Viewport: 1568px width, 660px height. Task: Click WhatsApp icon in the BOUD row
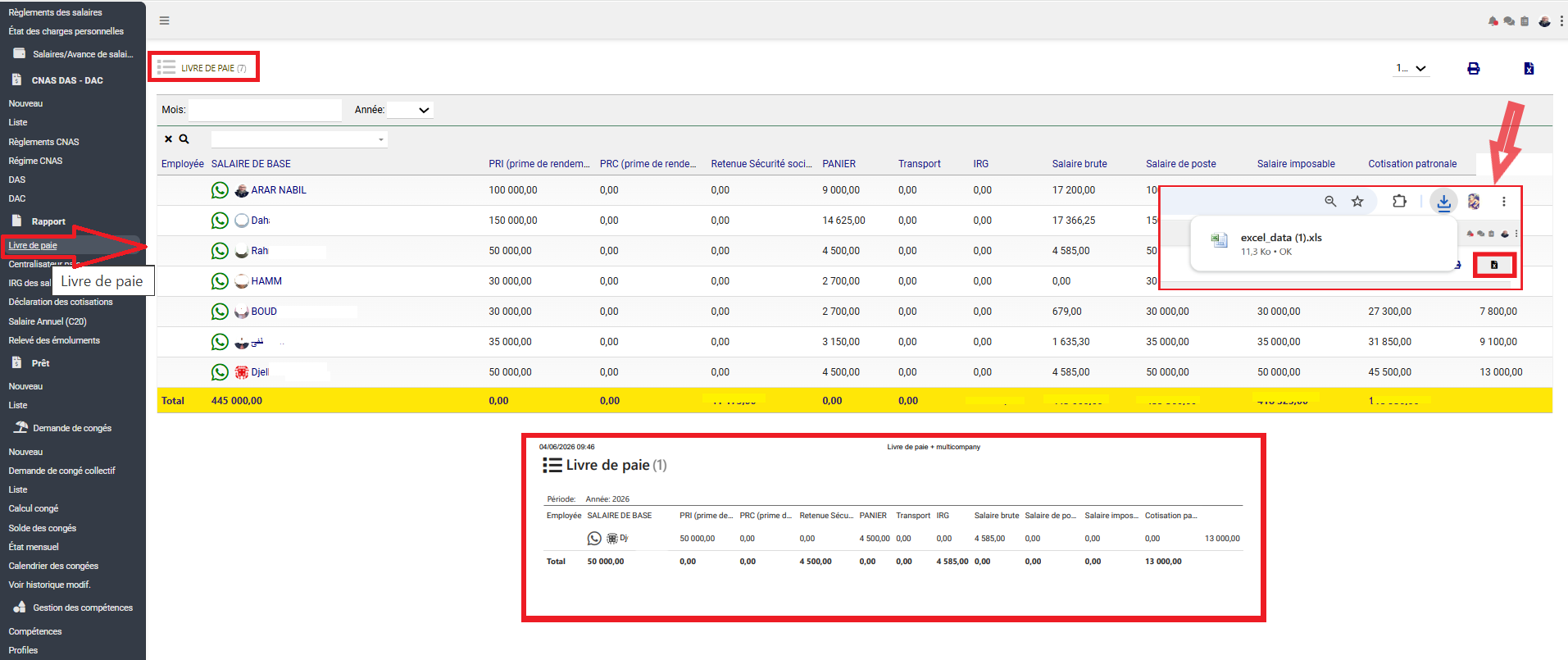click(x=220, y=312)
